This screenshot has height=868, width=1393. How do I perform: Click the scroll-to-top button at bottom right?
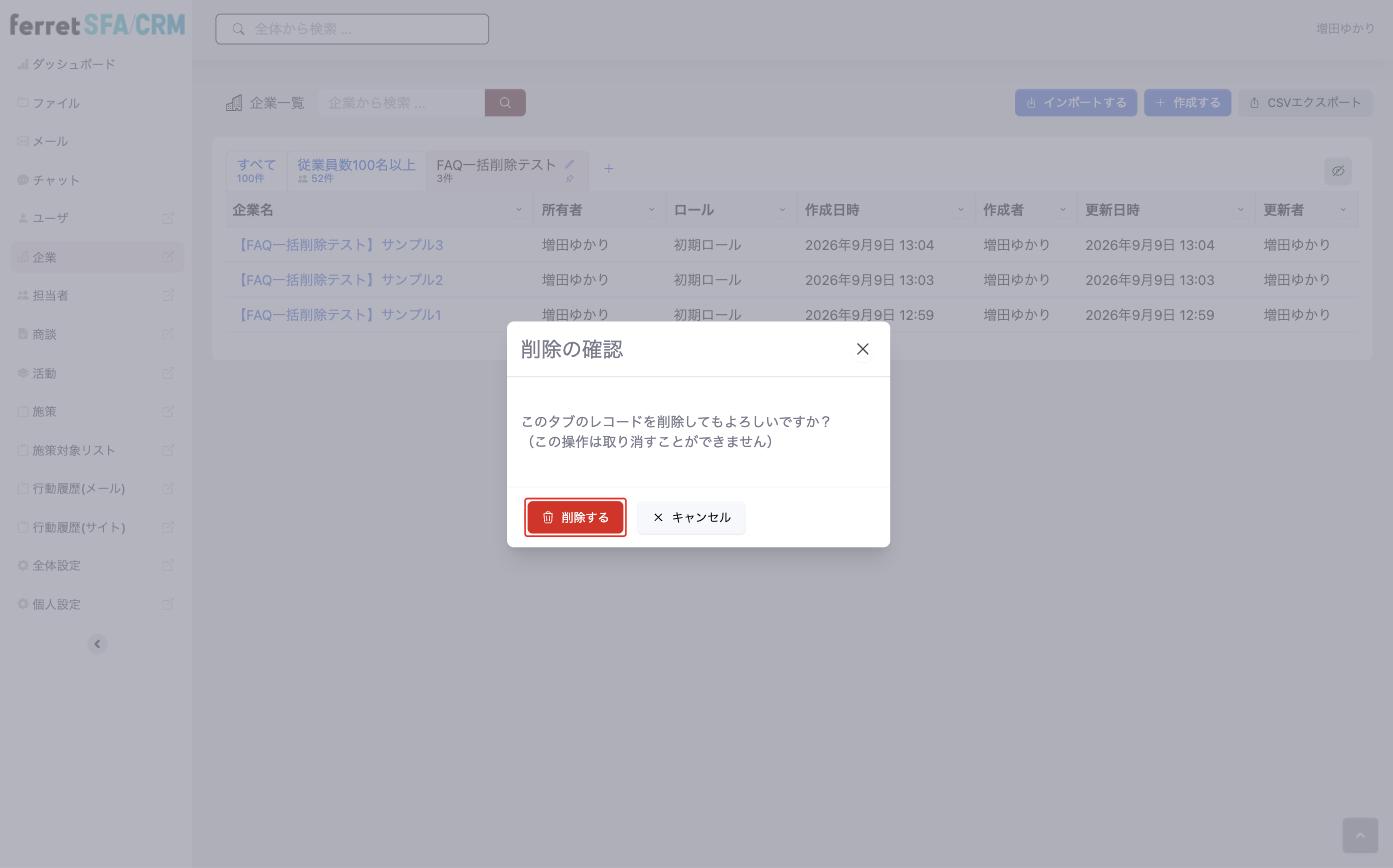pyautogui.click(x=1360, y=835)
